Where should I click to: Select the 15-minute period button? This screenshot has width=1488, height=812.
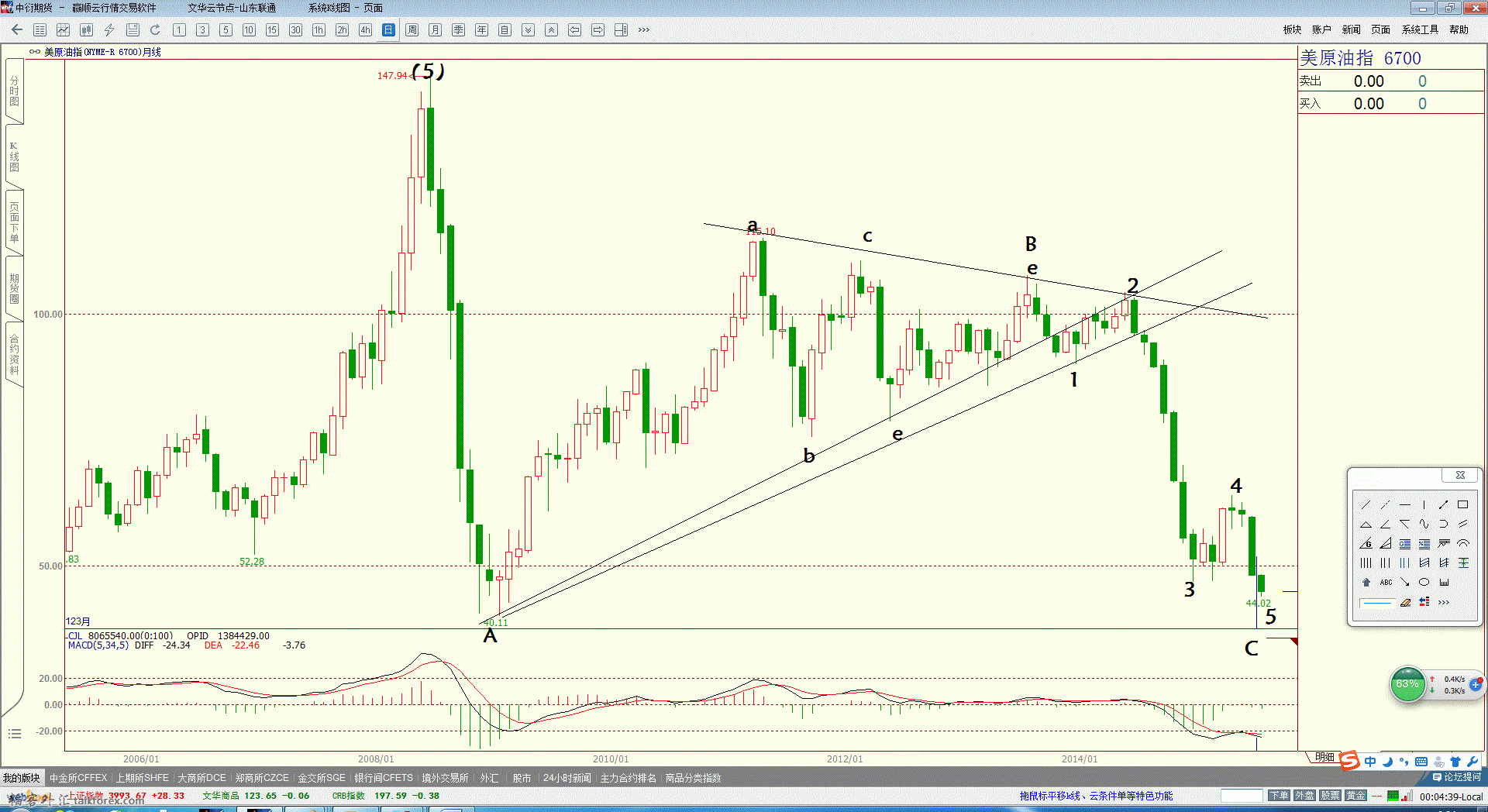(272, 29)
